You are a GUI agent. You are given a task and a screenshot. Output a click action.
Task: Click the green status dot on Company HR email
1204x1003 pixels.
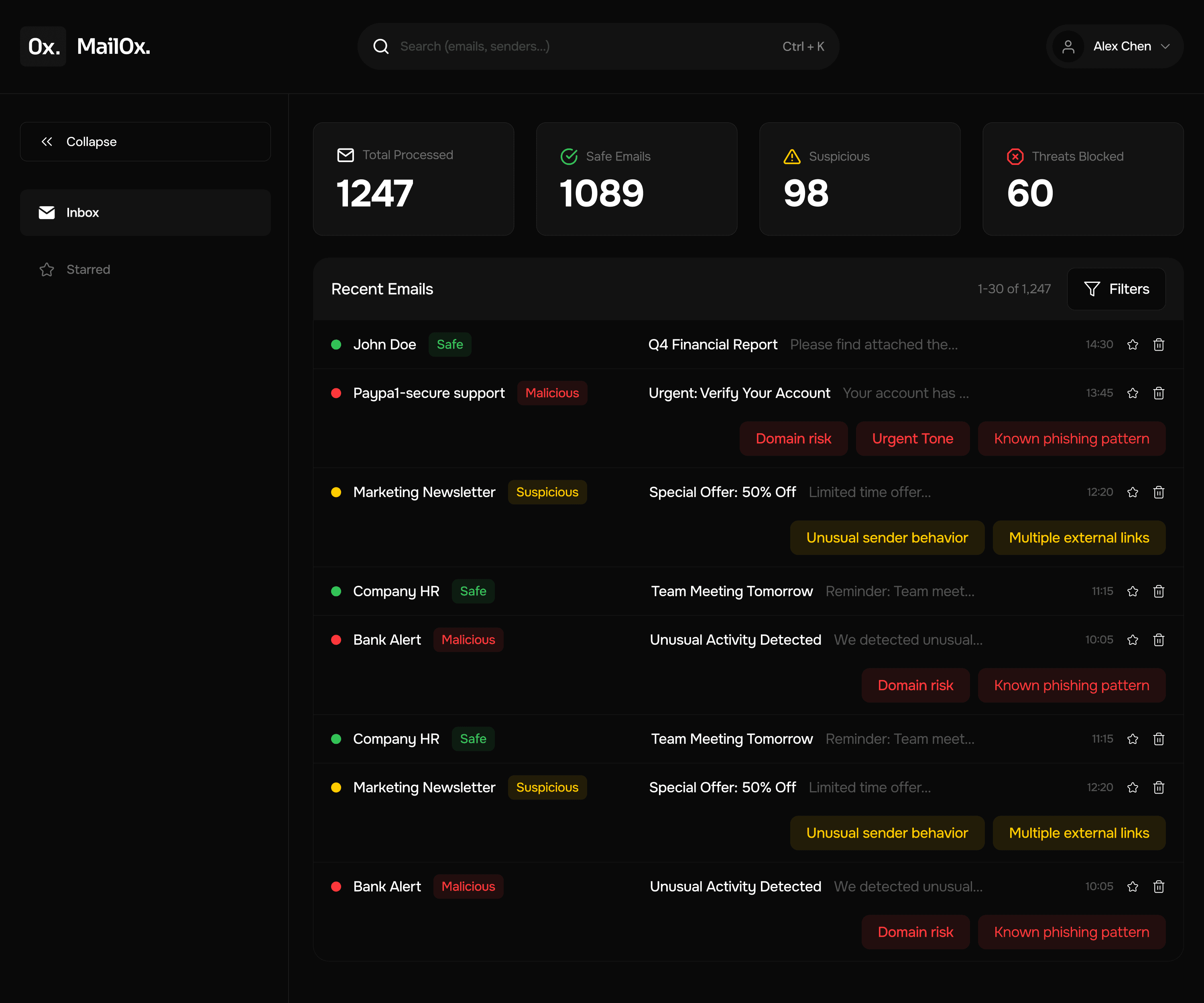(337, 591)
